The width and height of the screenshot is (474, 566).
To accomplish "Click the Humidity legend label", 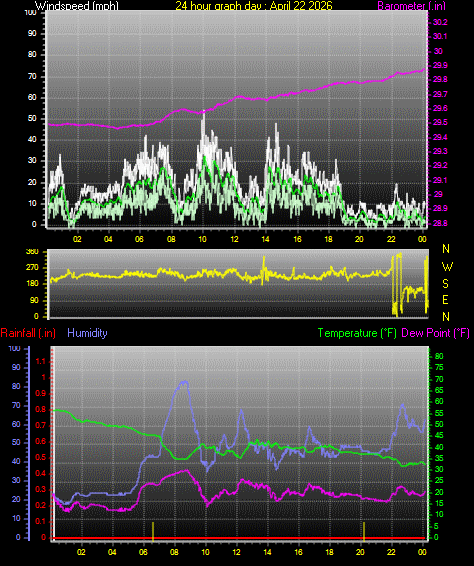I will 87,333.
